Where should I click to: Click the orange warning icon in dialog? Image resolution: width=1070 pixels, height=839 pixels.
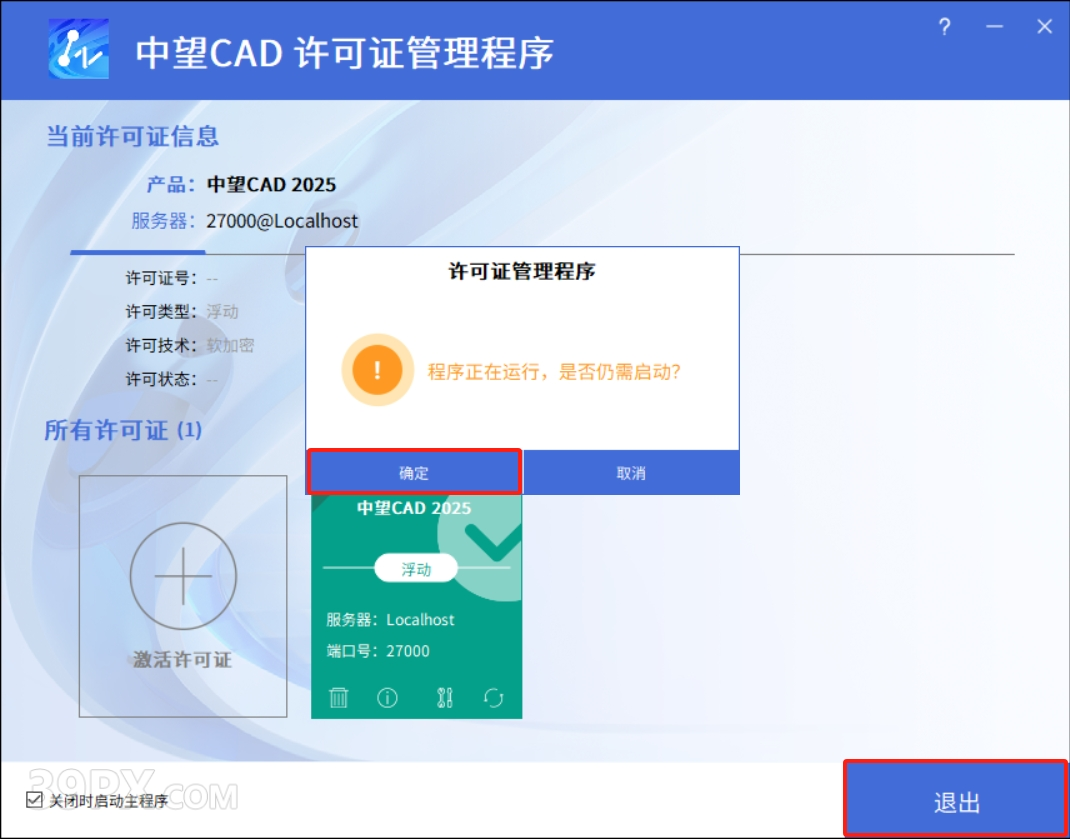coord(377,370)
